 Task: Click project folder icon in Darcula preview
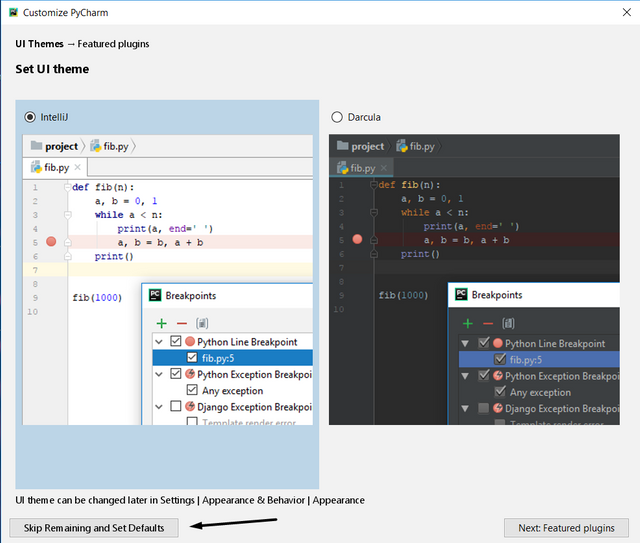(x=343, y=145)
